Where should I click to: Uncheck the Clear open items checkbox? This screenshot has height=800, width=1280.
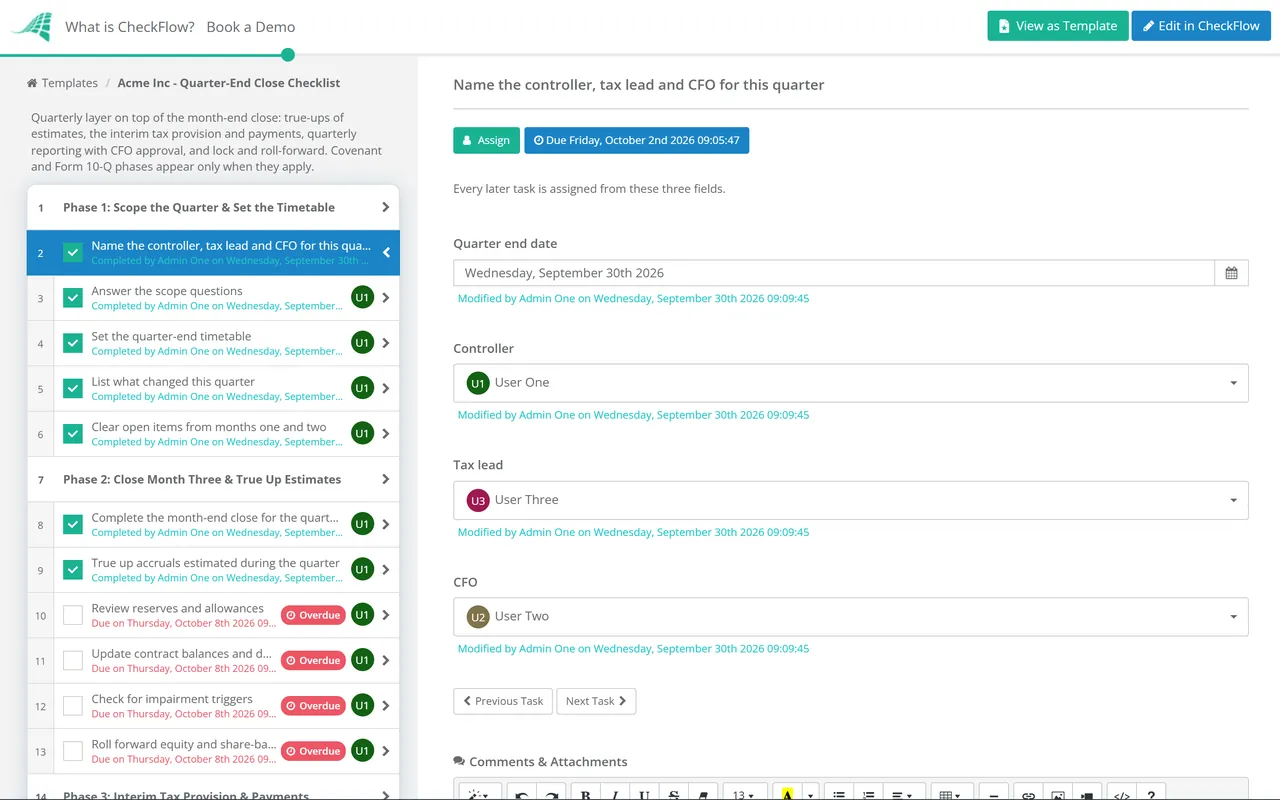point(73,434)
